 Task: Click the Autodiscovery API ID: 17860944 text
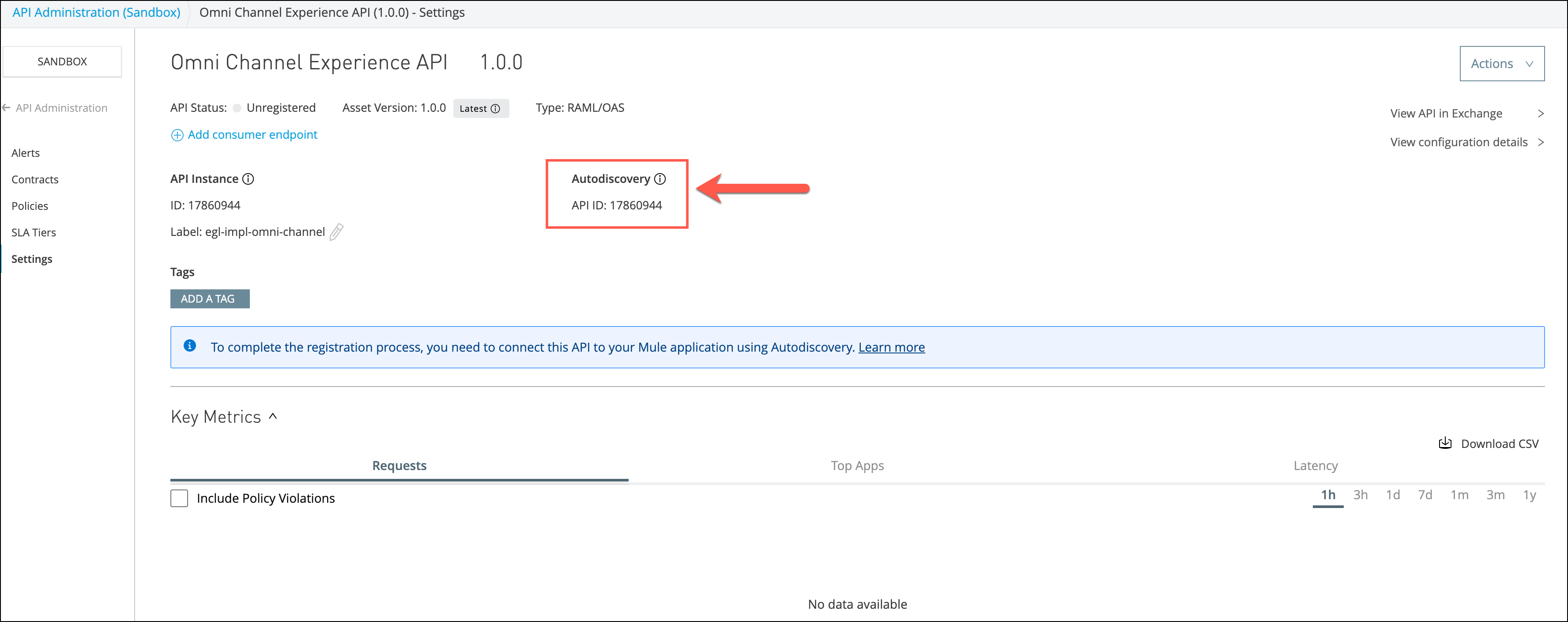617,205
